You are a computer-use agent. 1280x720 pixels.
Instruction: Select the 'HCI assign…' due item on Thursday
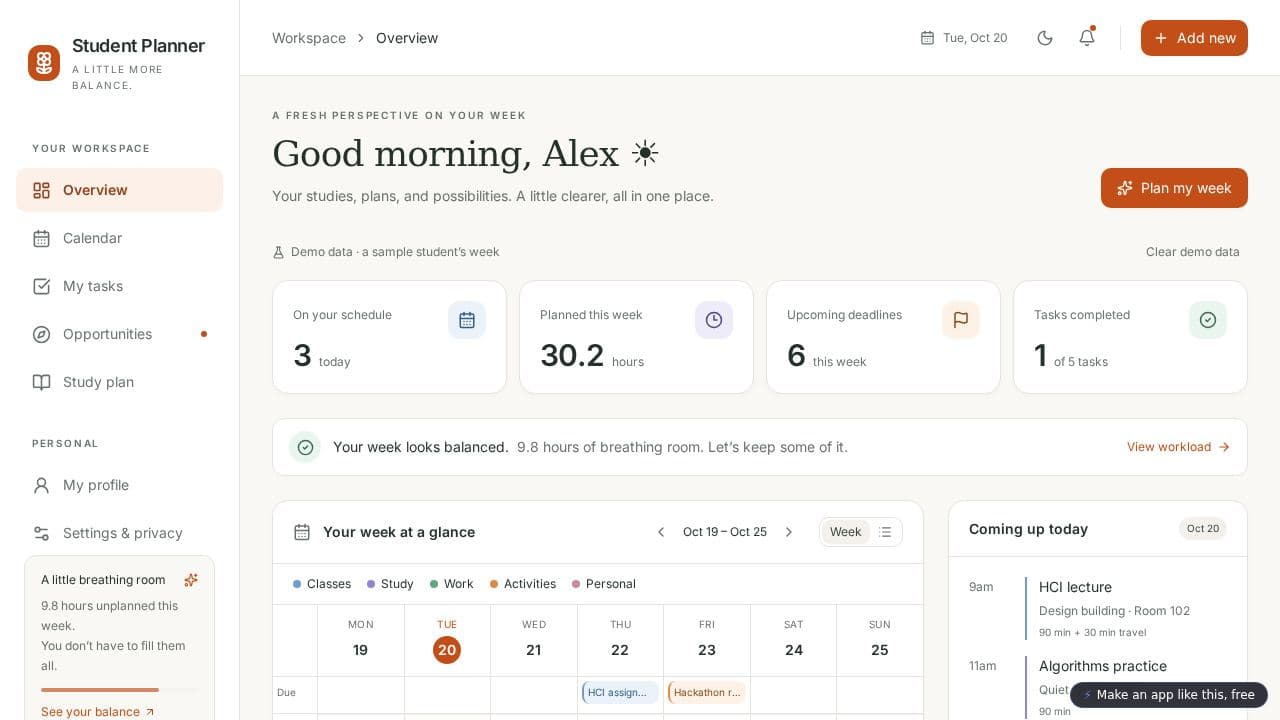[620, 692]
